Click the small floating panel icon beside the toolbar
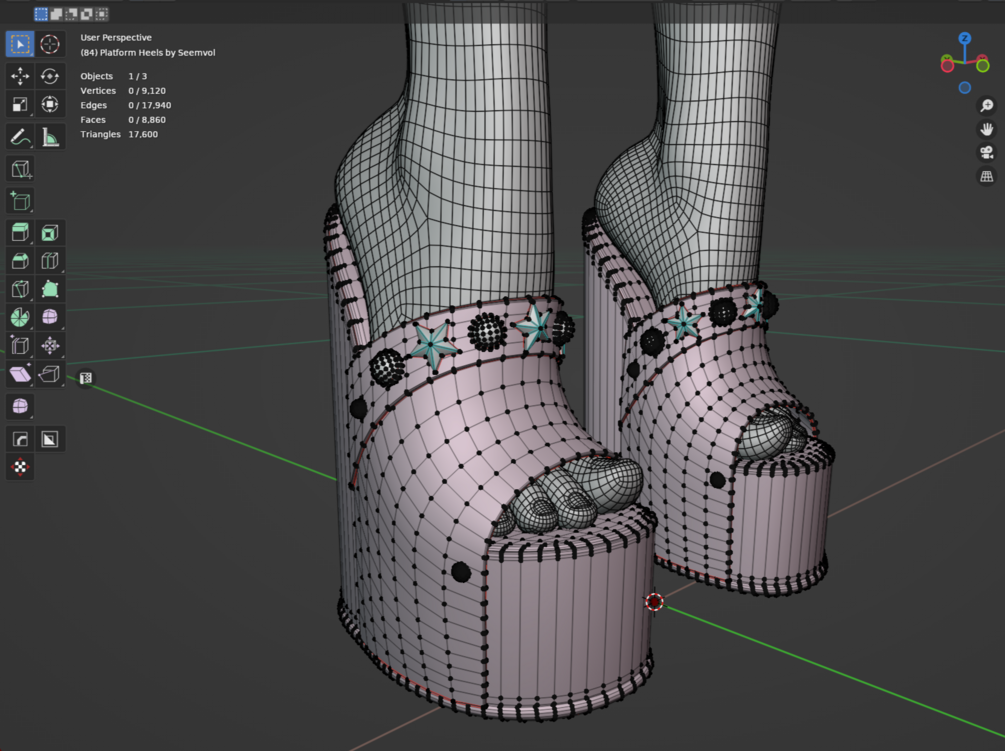The width and height of the screenshot is (1005, 751). 86,378
